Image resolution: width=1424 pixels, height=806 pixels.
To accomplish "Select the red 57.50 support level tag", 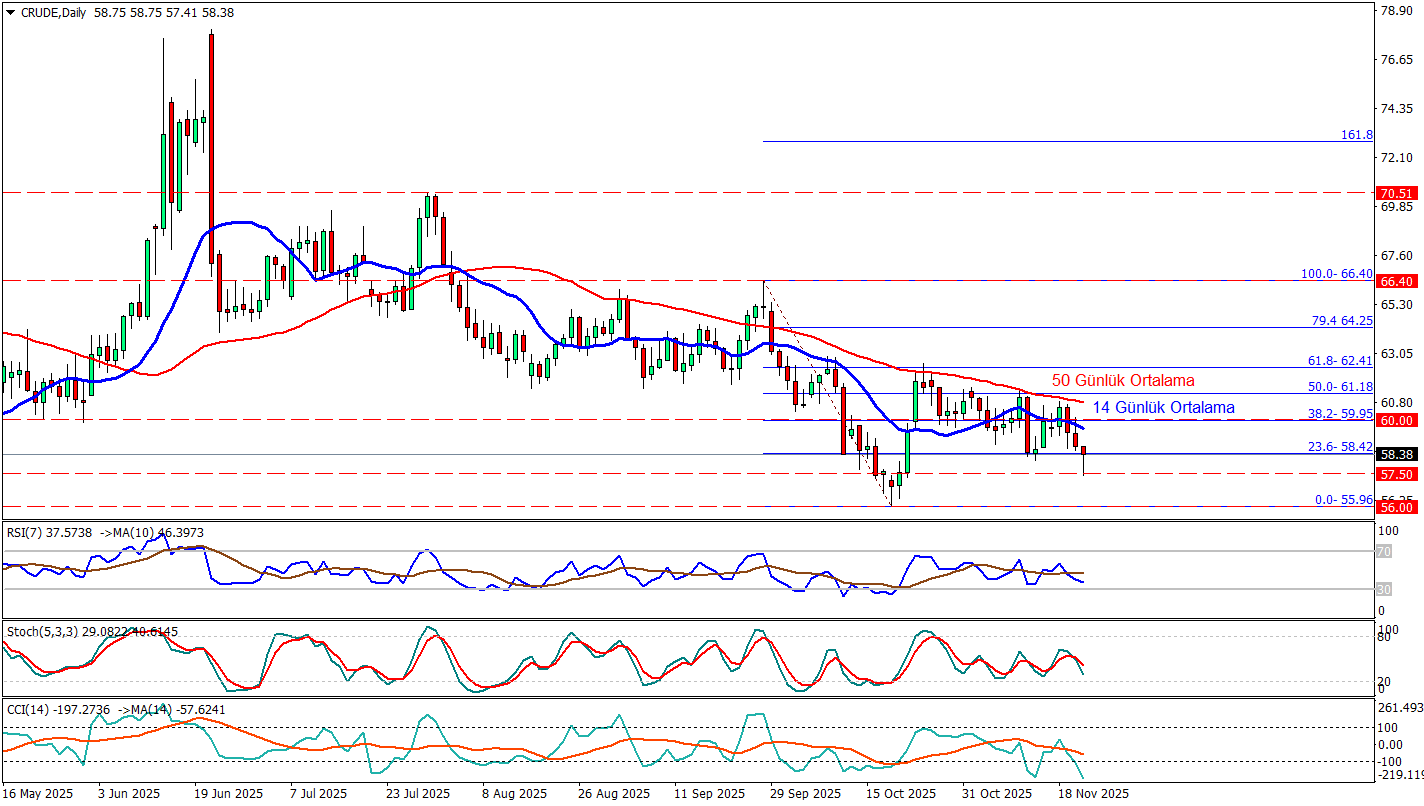I will [1394, 474].
